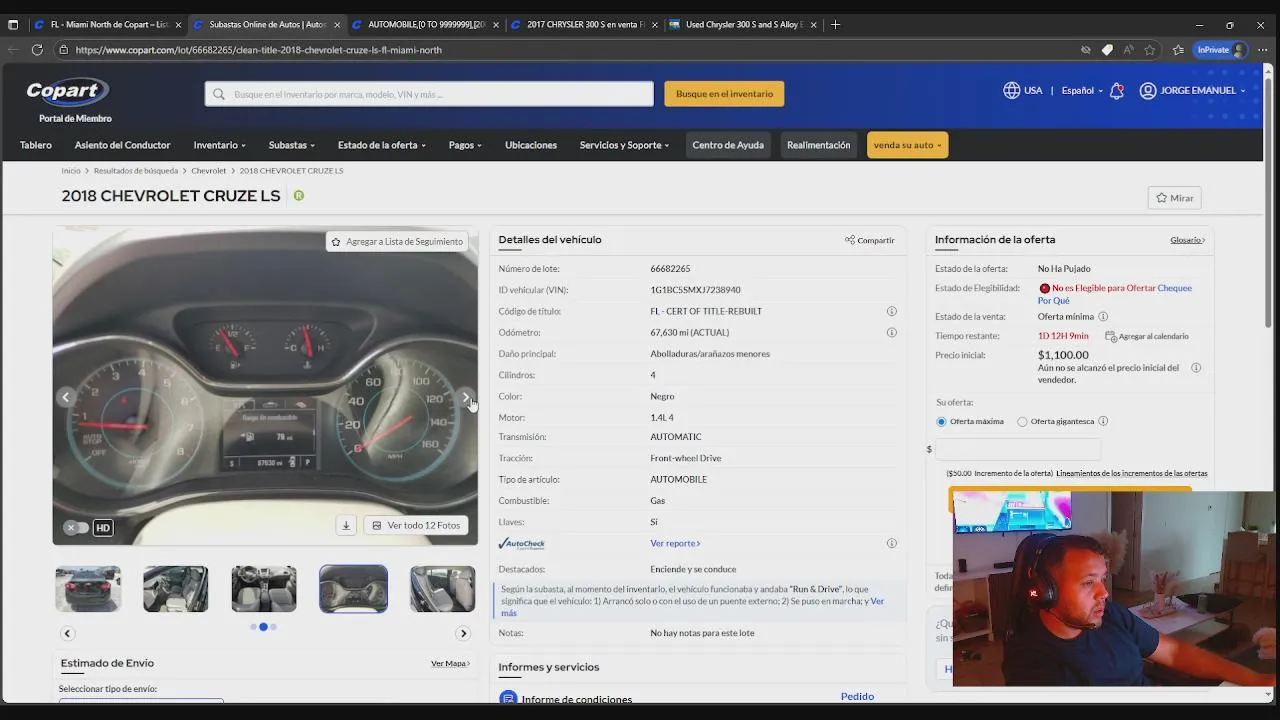Open venda su auto dropdown

907,145
